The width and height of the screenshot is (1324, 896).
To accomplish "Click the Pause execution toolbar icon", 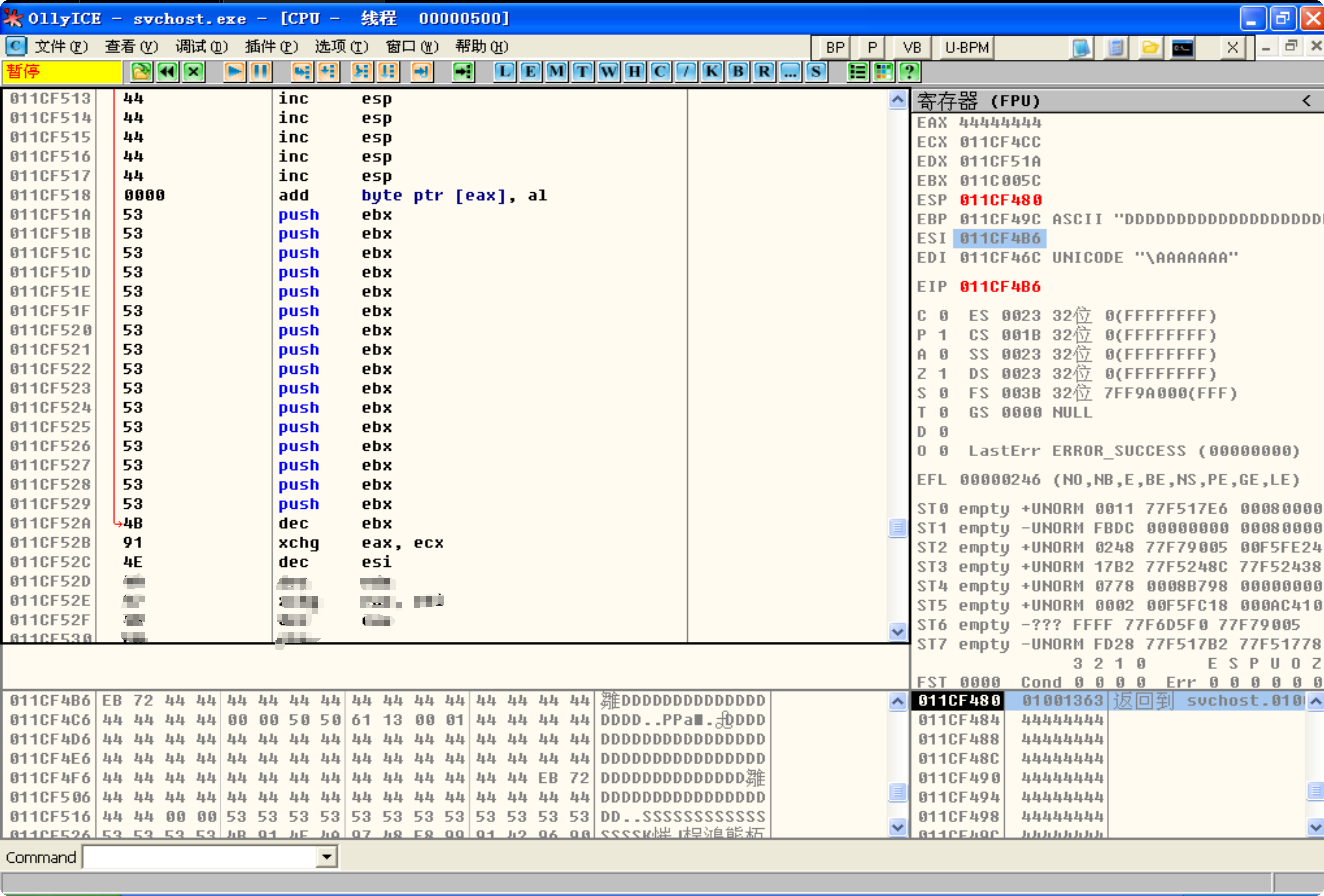I will point(260,72).
